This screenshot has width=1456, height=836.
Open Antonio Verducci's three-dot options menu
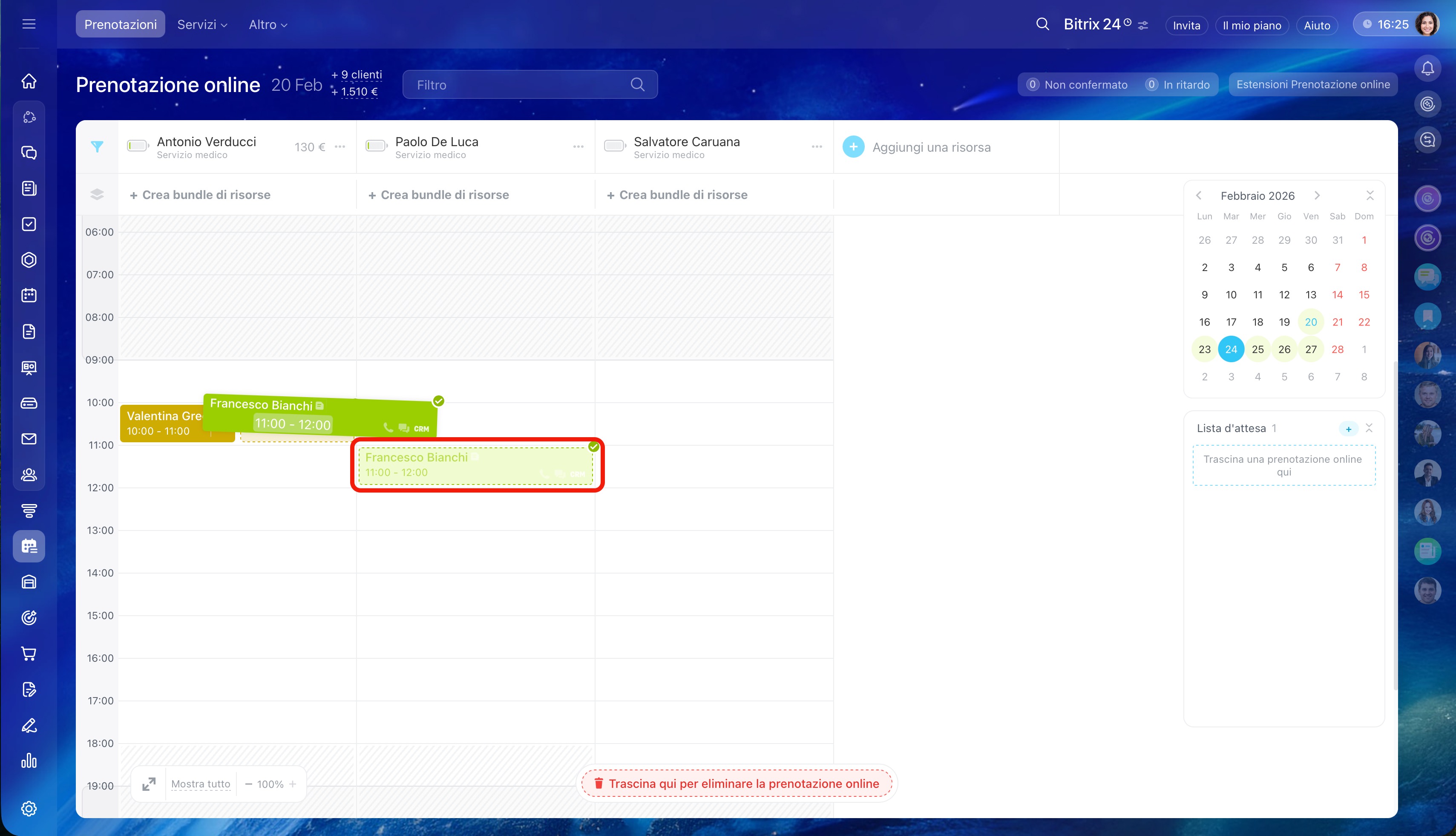(340, 147)
